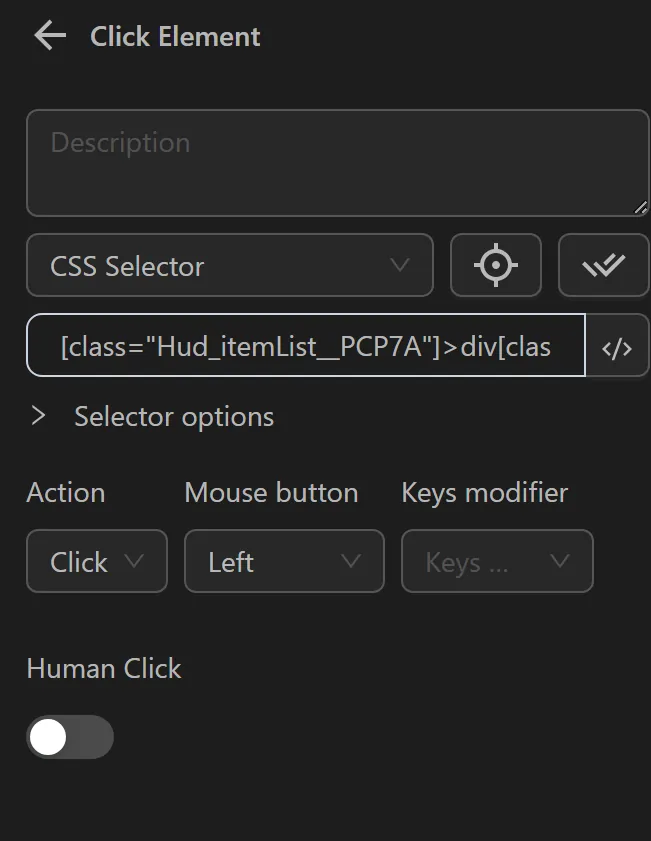Viewport: 651px width, 841px height.
Task: Open the Mouse button dropdown showing Left
Action: 284,562
